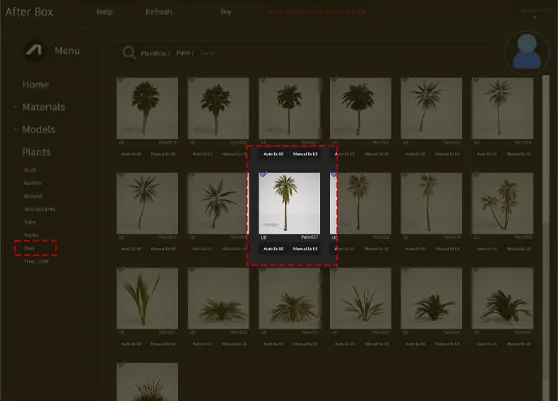Select the Palm022 thumbnail
Screen dimensions: 558x401
360,109
